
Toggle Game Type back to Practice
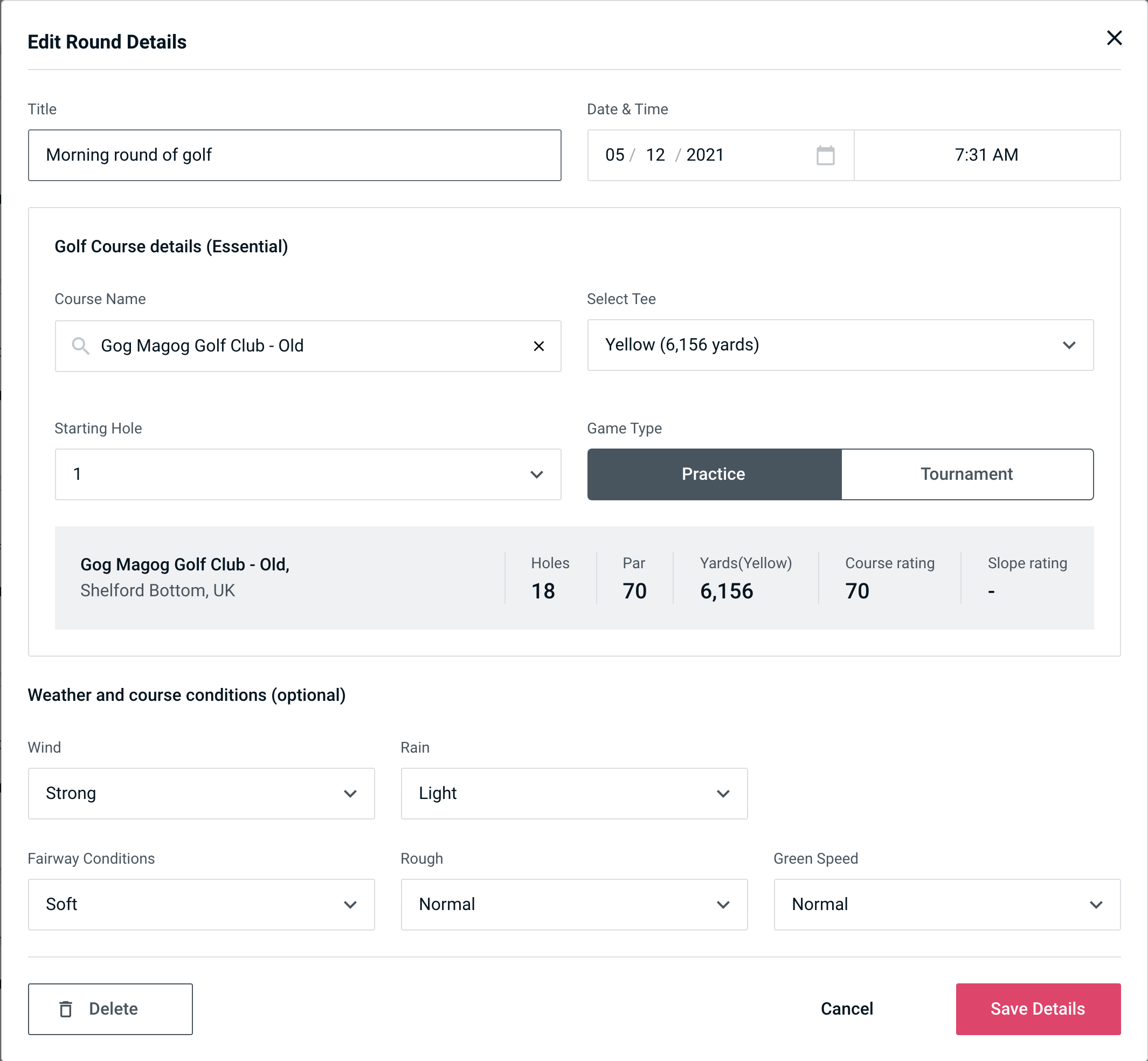[713, 474]
